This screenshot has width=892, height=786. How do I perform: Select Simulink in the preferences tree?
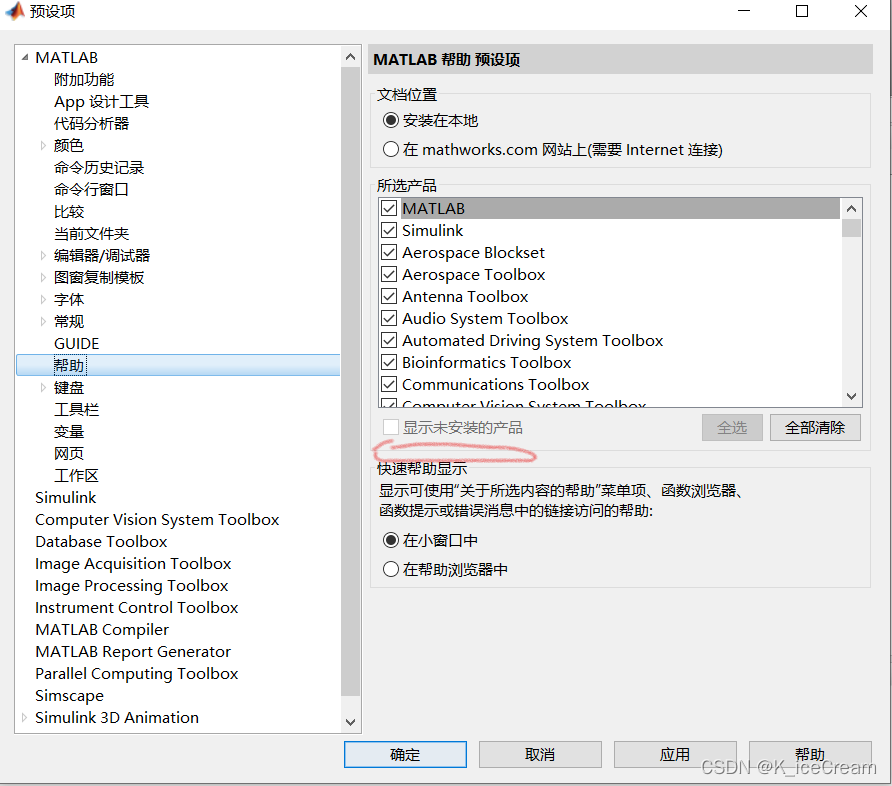click(65, 498)
